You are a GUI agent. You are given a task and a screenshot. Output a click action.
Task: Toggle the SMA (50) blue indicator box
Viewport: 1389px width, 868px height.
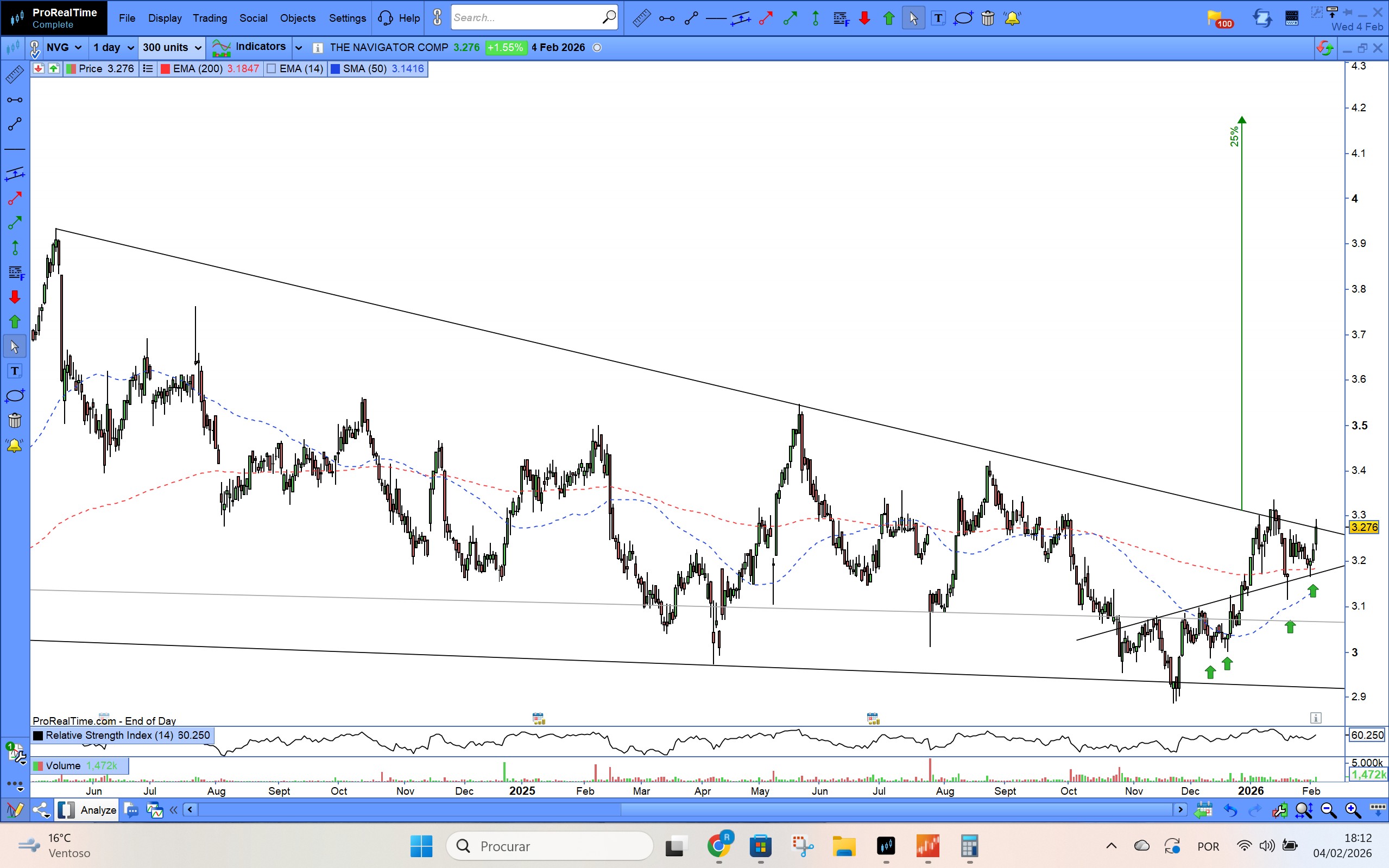pyautogui.click(x=336, y=69)
